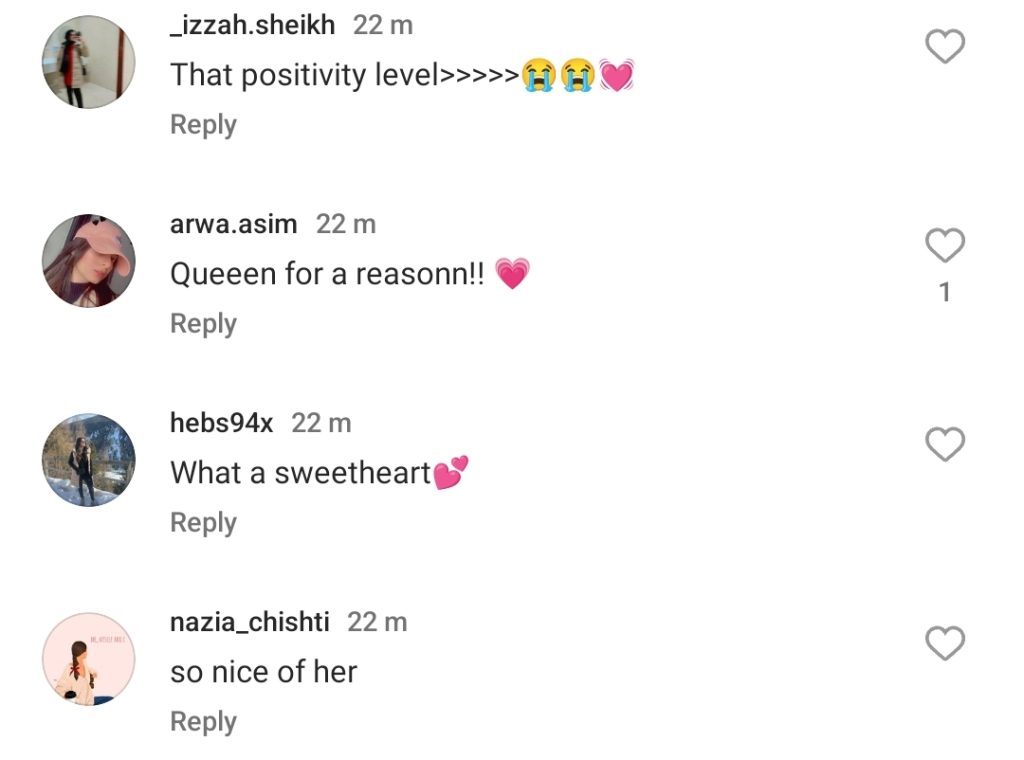Image resolution: width=1024 pixels, height=760 pixels.
Task: Open the arwa.asim username link
Action: pyautogui.click(x=234, y=224)
